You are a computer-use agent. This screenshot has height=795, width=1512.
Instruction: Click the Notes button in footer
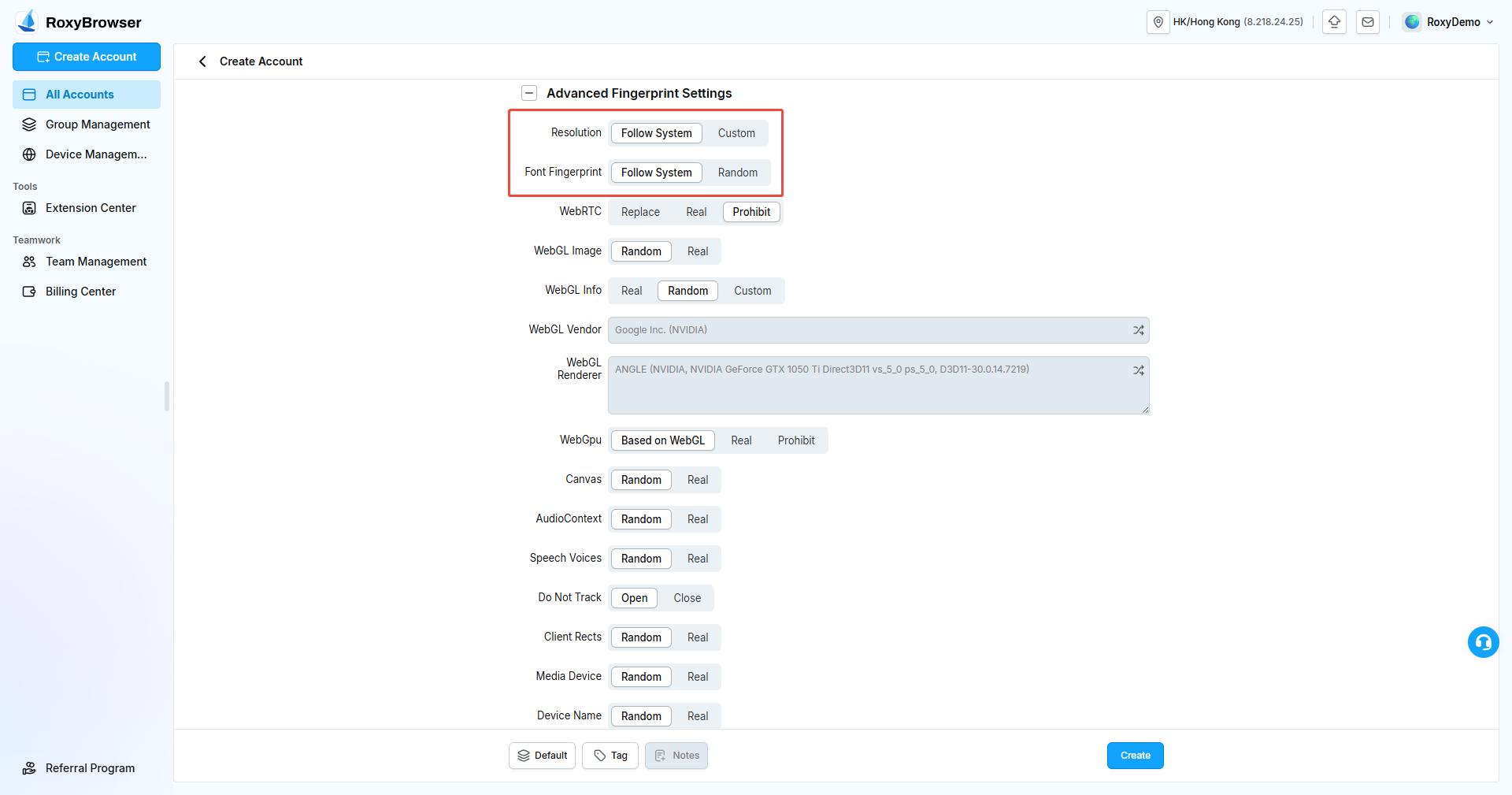(x=676, y=756)
